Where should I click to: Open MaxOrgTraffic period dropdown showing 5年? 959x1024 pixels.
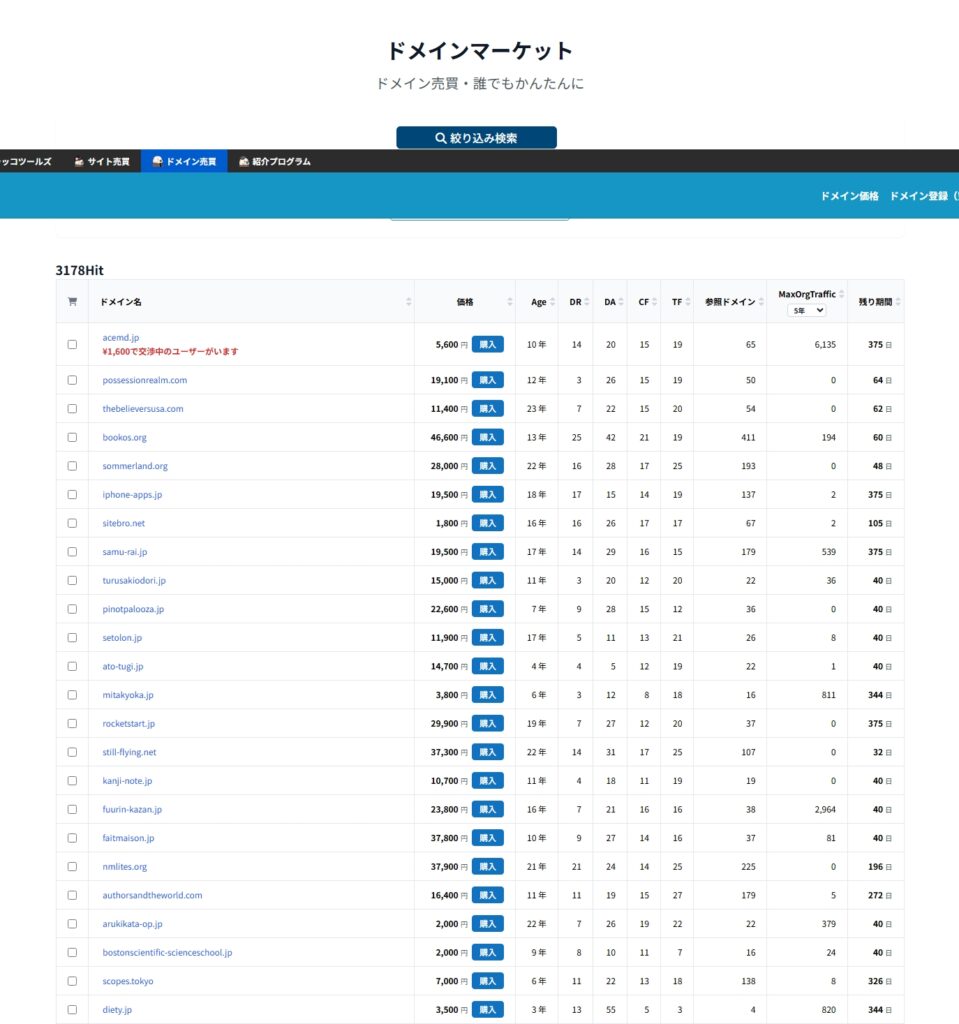click(806, 311)
